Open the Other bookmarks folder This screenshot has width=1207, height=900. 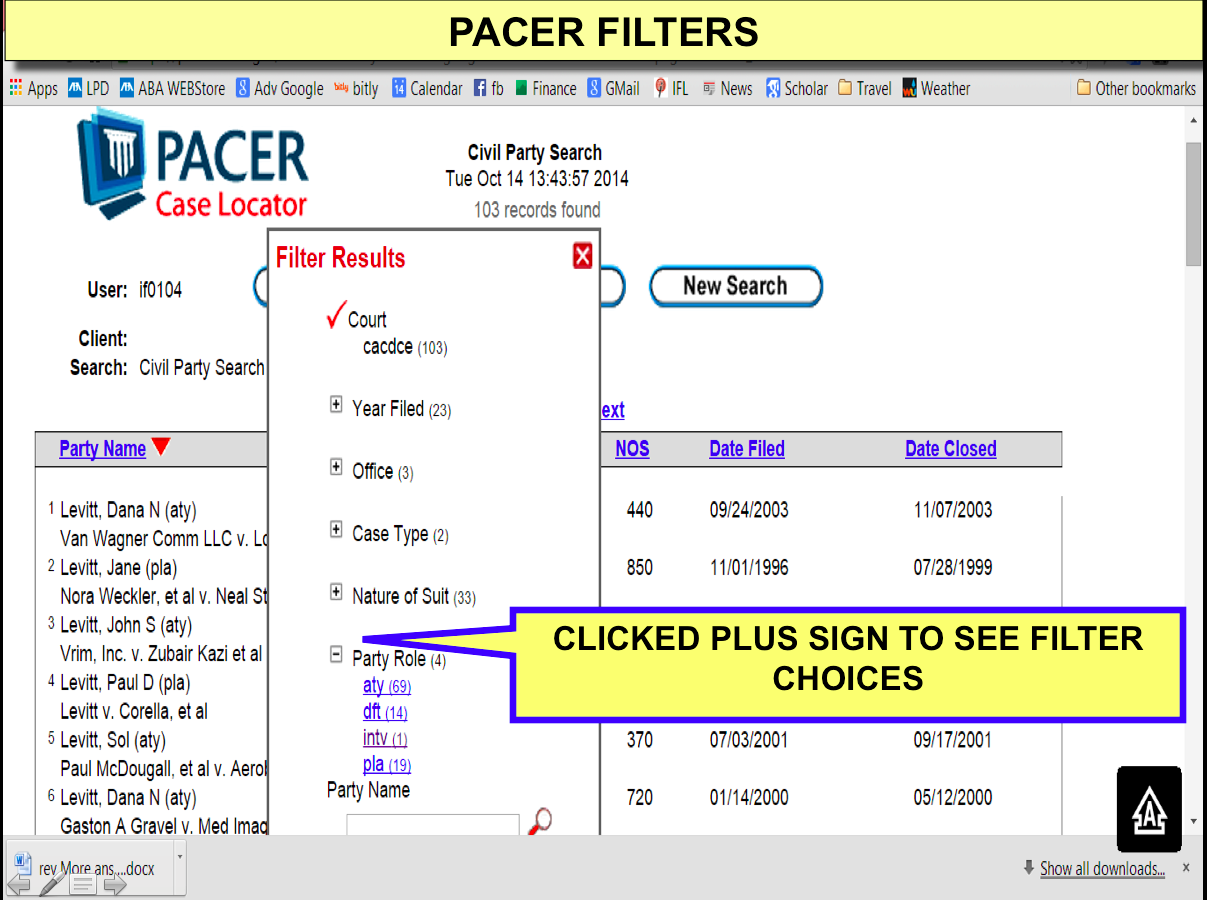[1136, 88]
